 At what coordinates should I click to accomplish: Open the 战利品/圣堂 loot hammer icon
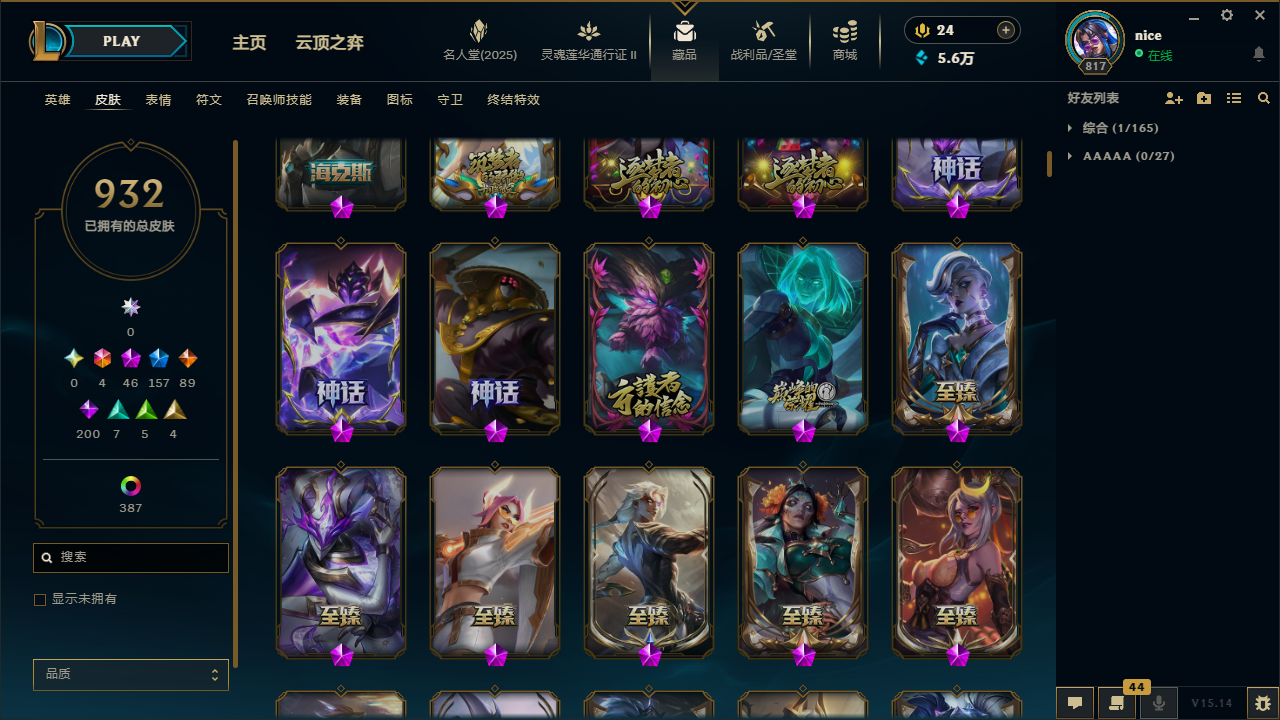click(x=764, y=31)
